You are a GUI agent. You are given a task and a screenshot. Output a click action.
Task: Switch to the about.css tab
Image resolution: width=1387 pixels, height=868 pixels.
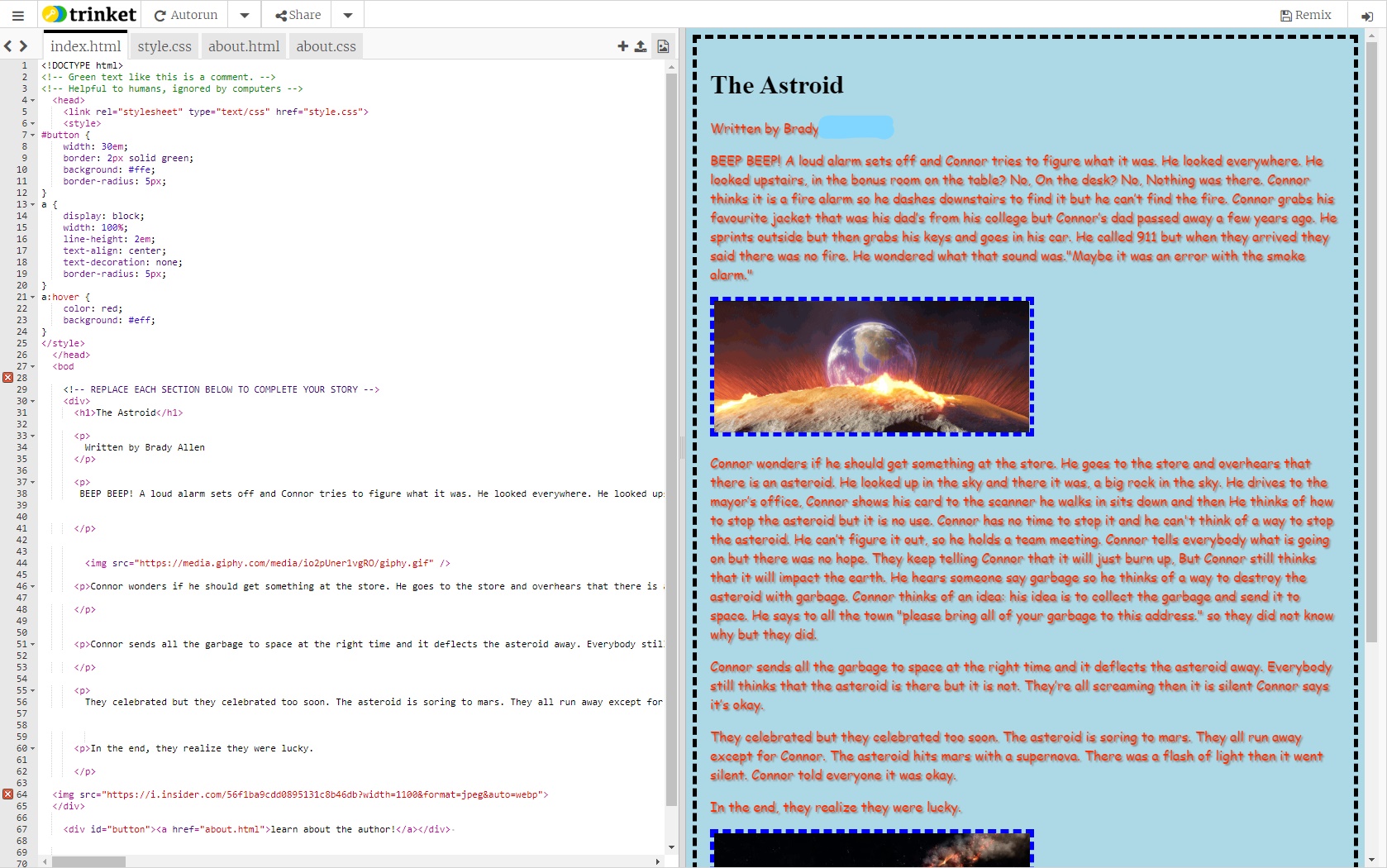[326, 46]
